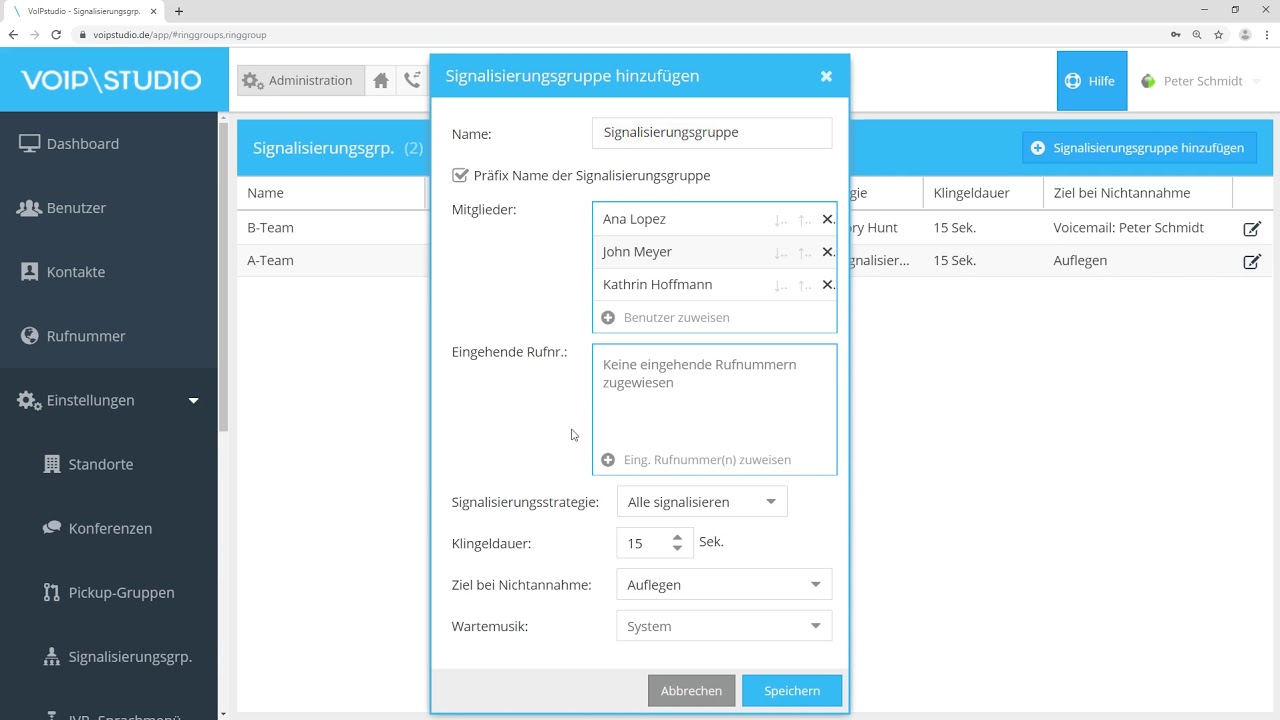This screenshot has height=720, width=1280.
Task: Move Ana Lopez up in list
Action: tap(805, 220)
